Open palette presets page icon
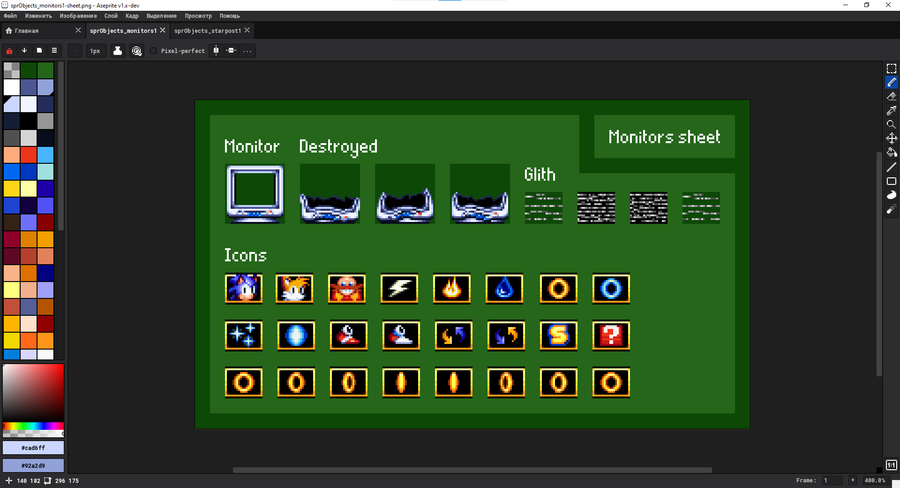900x488 pixels. coord(39,51)
